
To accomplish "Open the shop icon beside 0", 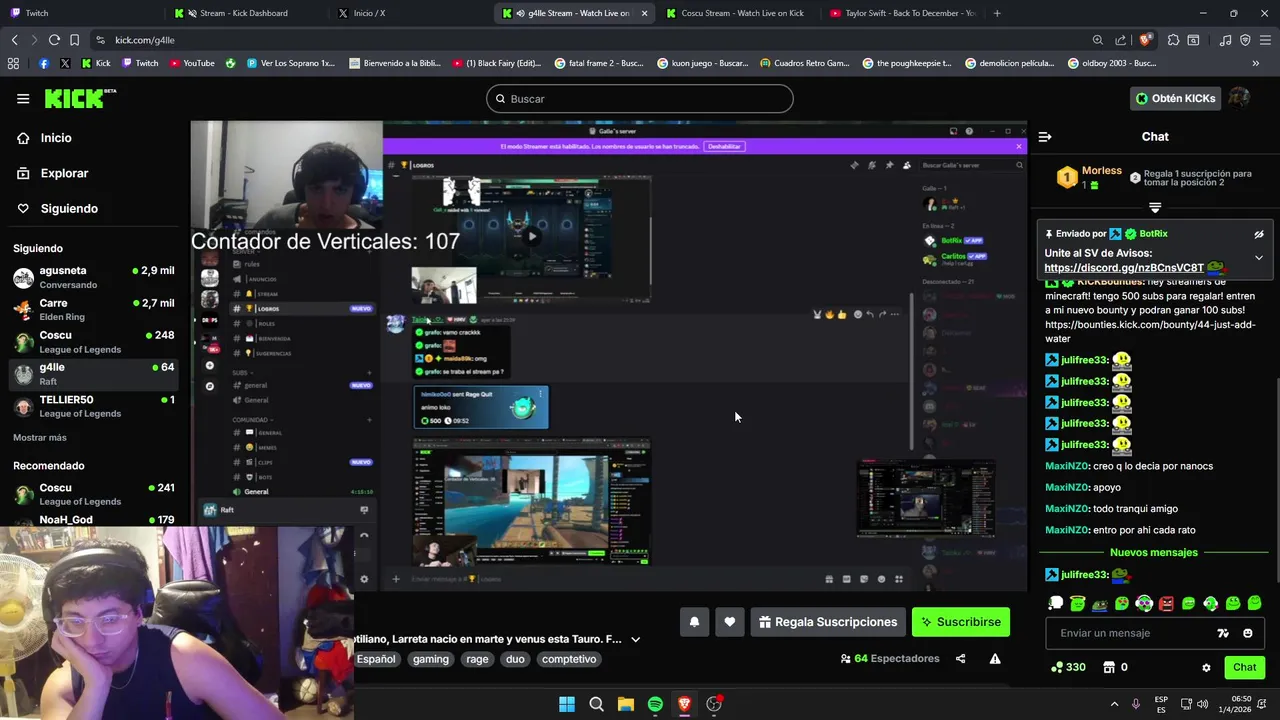I will click(x=1109, y=667).
